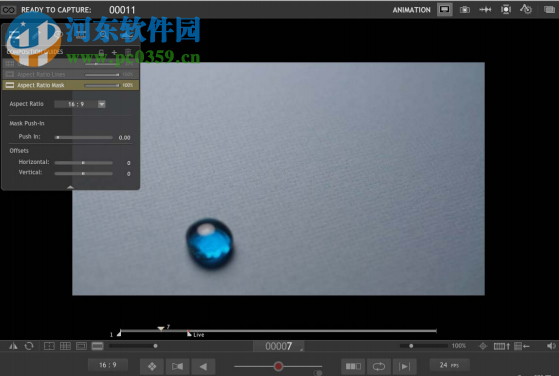Toggle the rotate view icon
This screenshot has width=559, height=376.
pos(29,346)
